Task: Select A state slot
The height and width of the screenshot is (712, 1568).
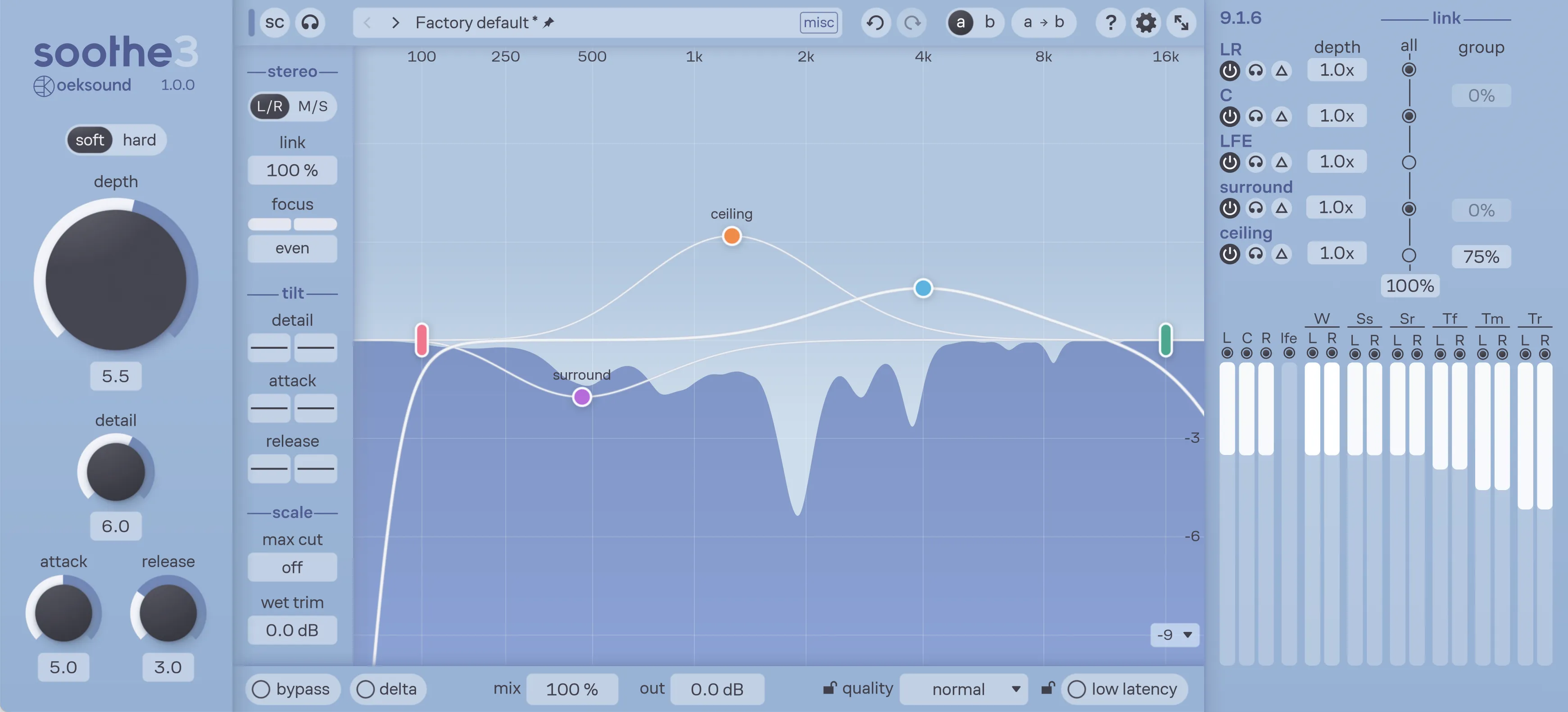Action: (961, 23)
